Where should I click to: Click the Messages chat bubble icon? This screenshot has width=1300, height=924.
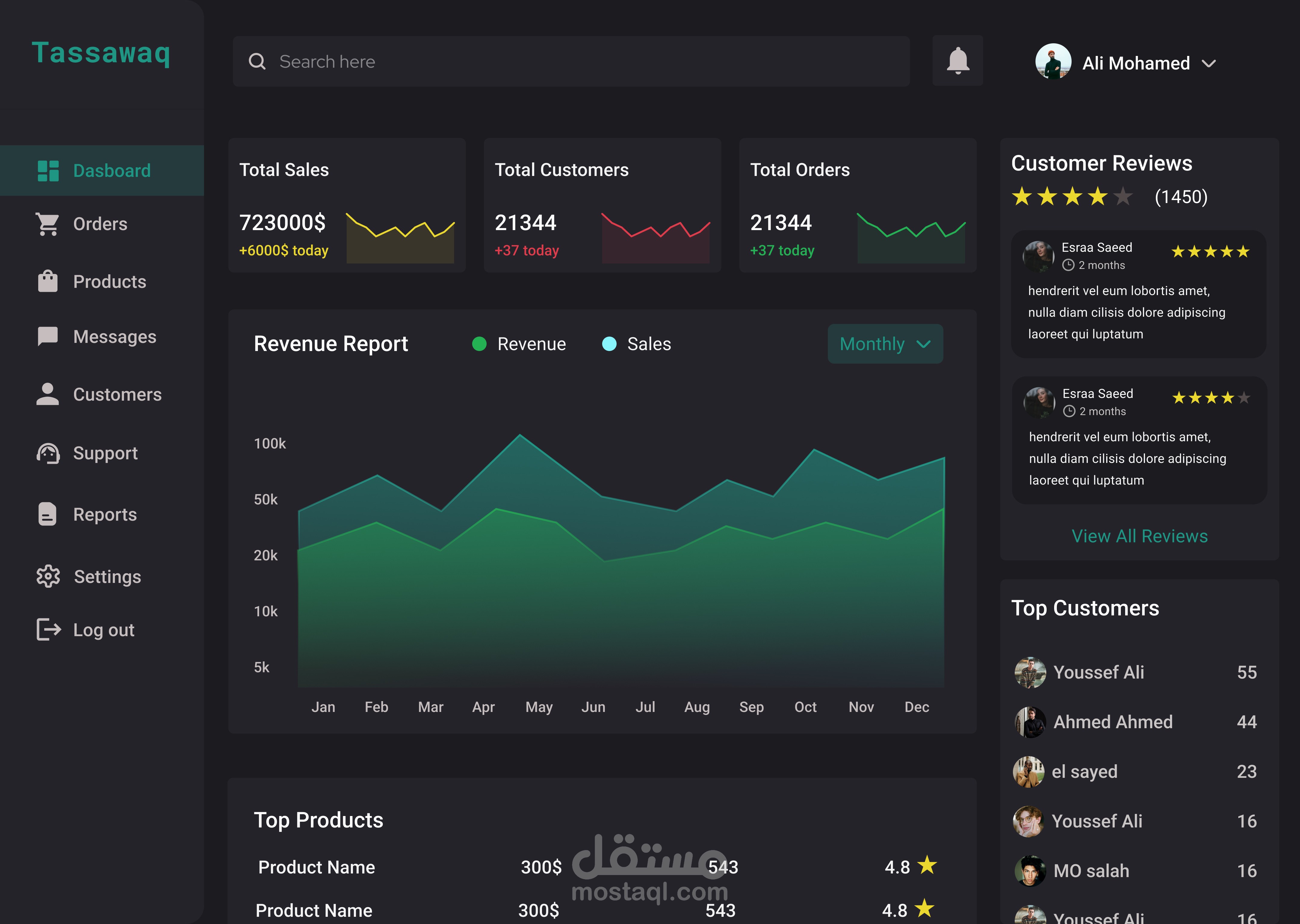pos(48,336)
